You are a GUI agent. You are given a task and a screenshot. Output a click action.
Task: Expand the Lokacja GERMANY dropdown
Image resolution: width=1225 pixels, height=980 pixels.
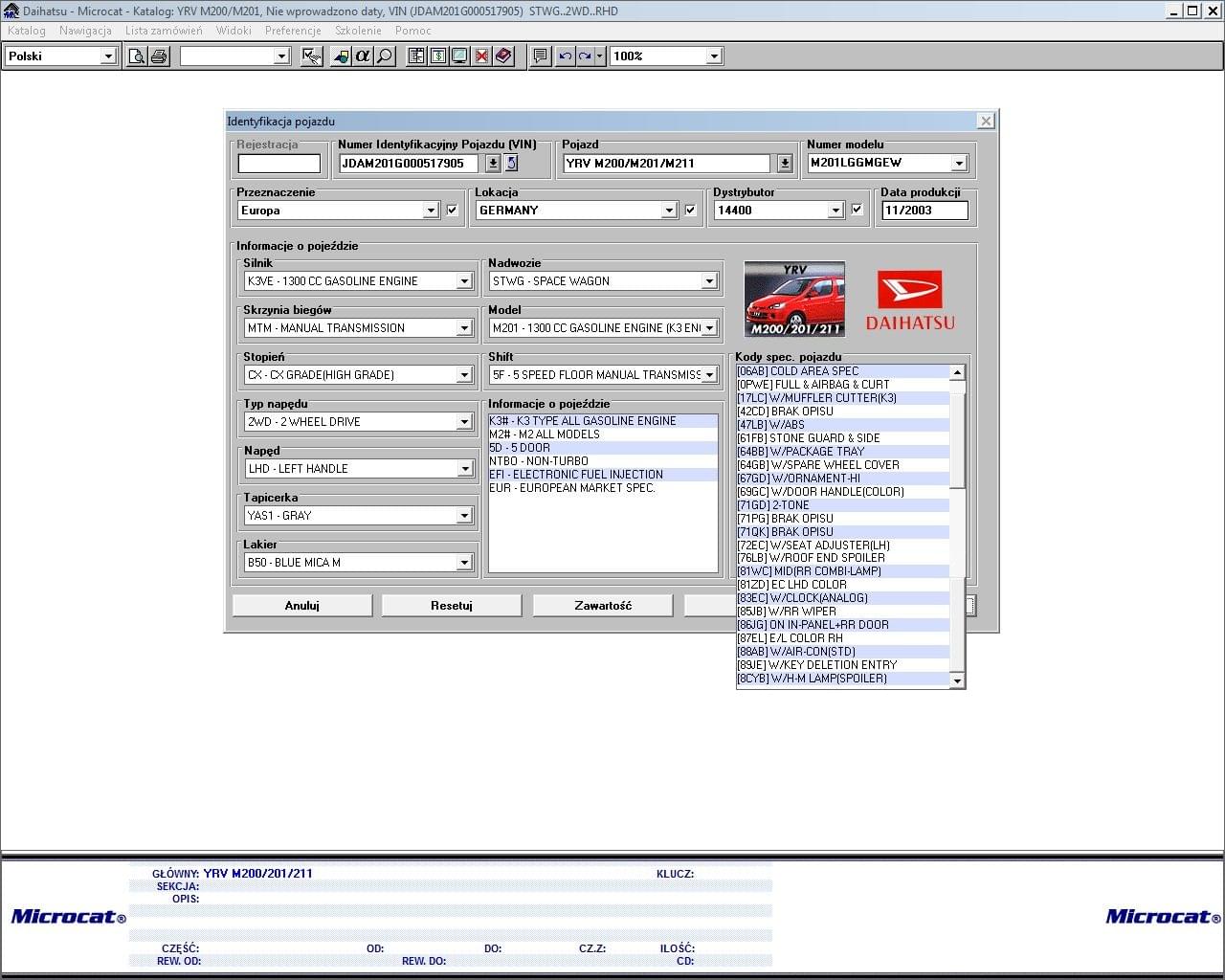(x=669, y=211)
